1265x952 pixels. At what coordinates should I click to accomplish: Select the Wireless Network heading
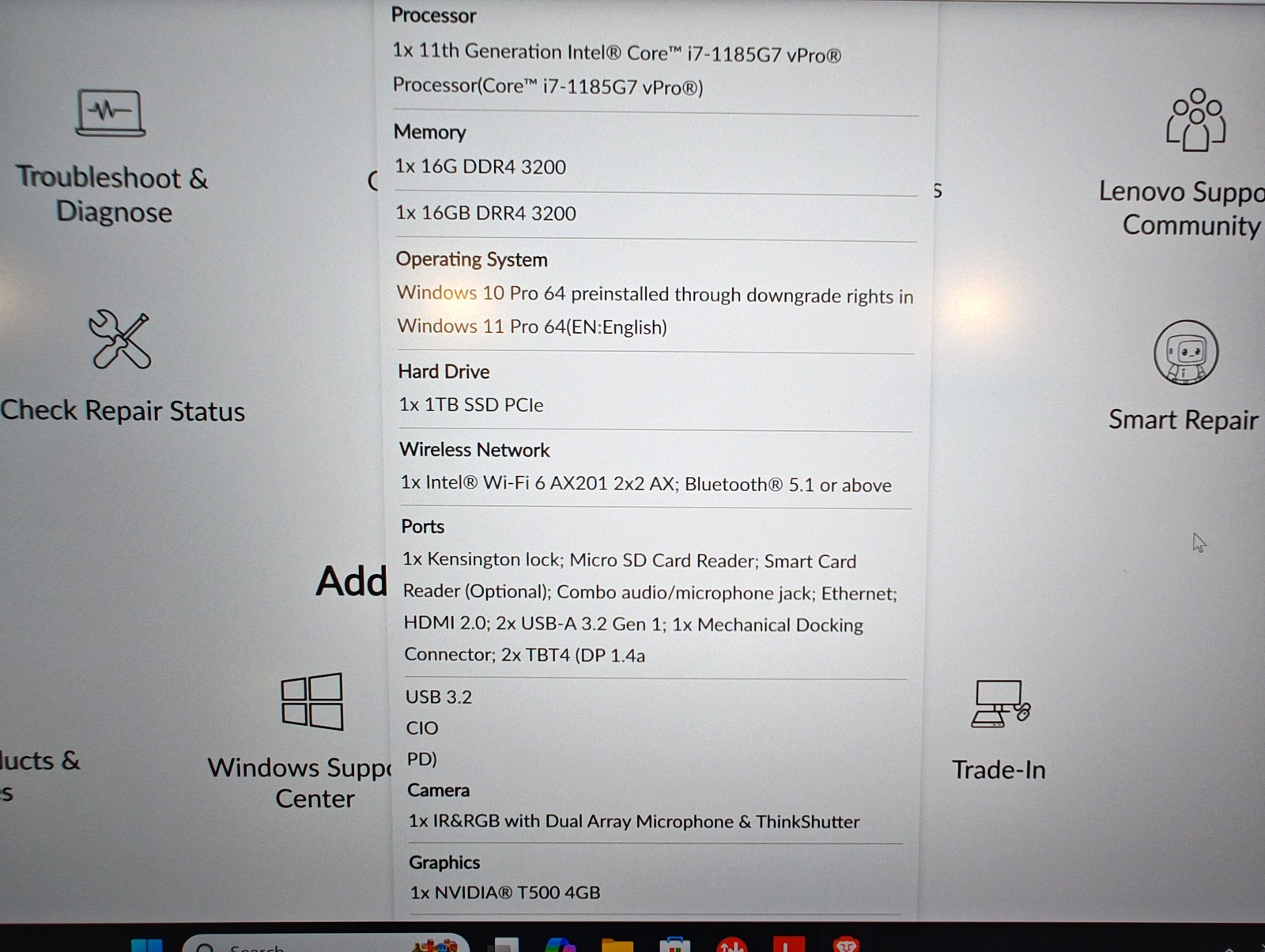(x=474, y=450)
